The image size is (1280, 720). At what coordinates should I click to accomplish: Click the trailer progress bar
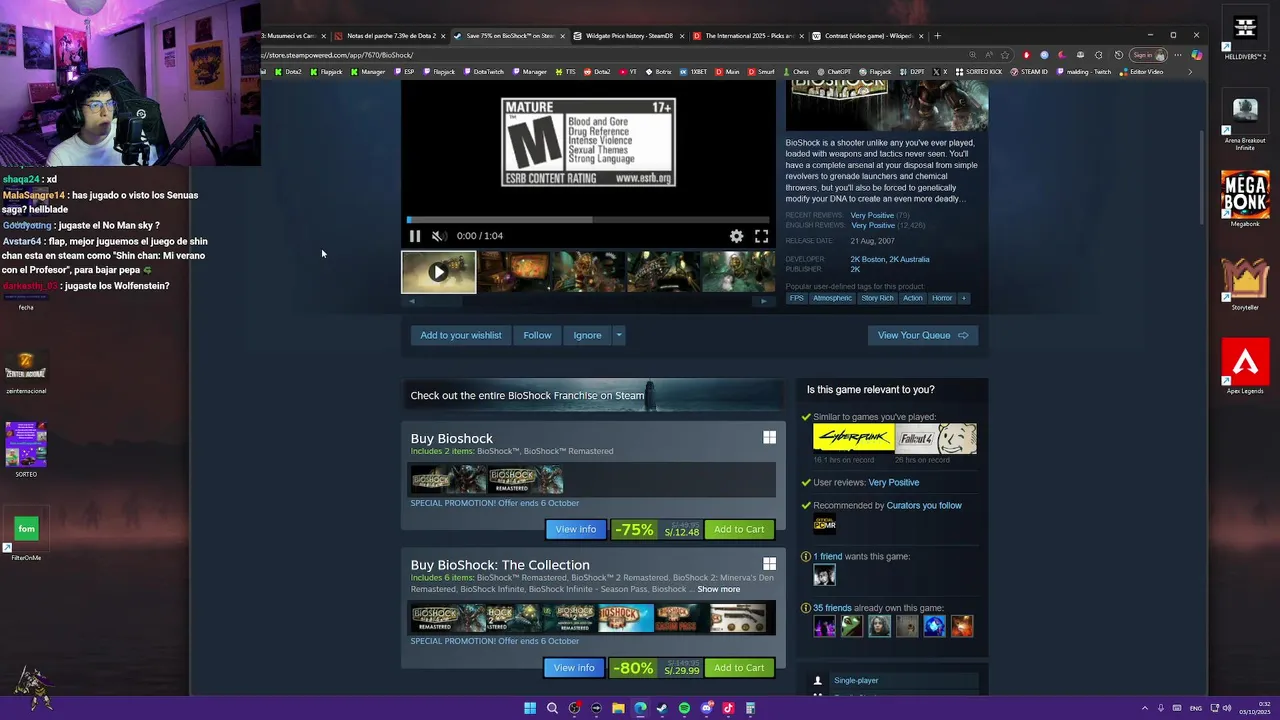point(588,219)
